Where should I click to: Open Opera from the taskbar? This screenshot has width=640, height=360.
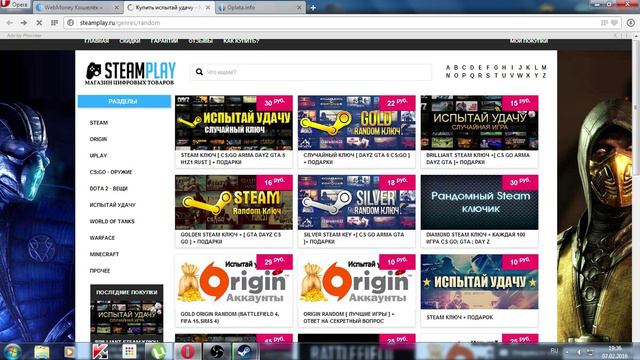tap(188, 351)
